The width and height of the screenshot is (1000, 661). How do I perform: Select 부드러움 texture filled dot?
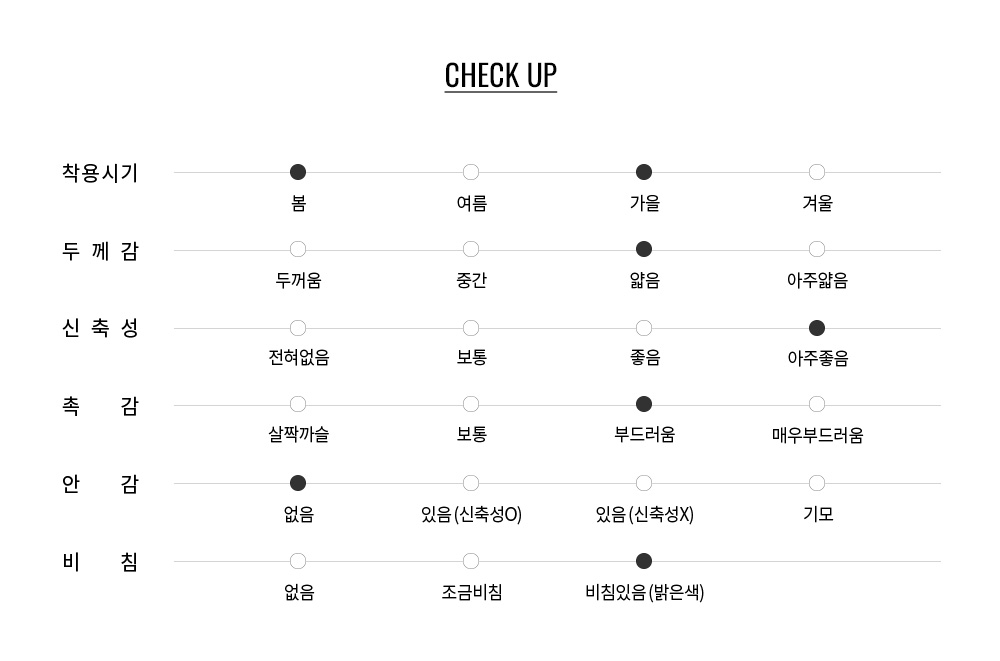[644, 404]
